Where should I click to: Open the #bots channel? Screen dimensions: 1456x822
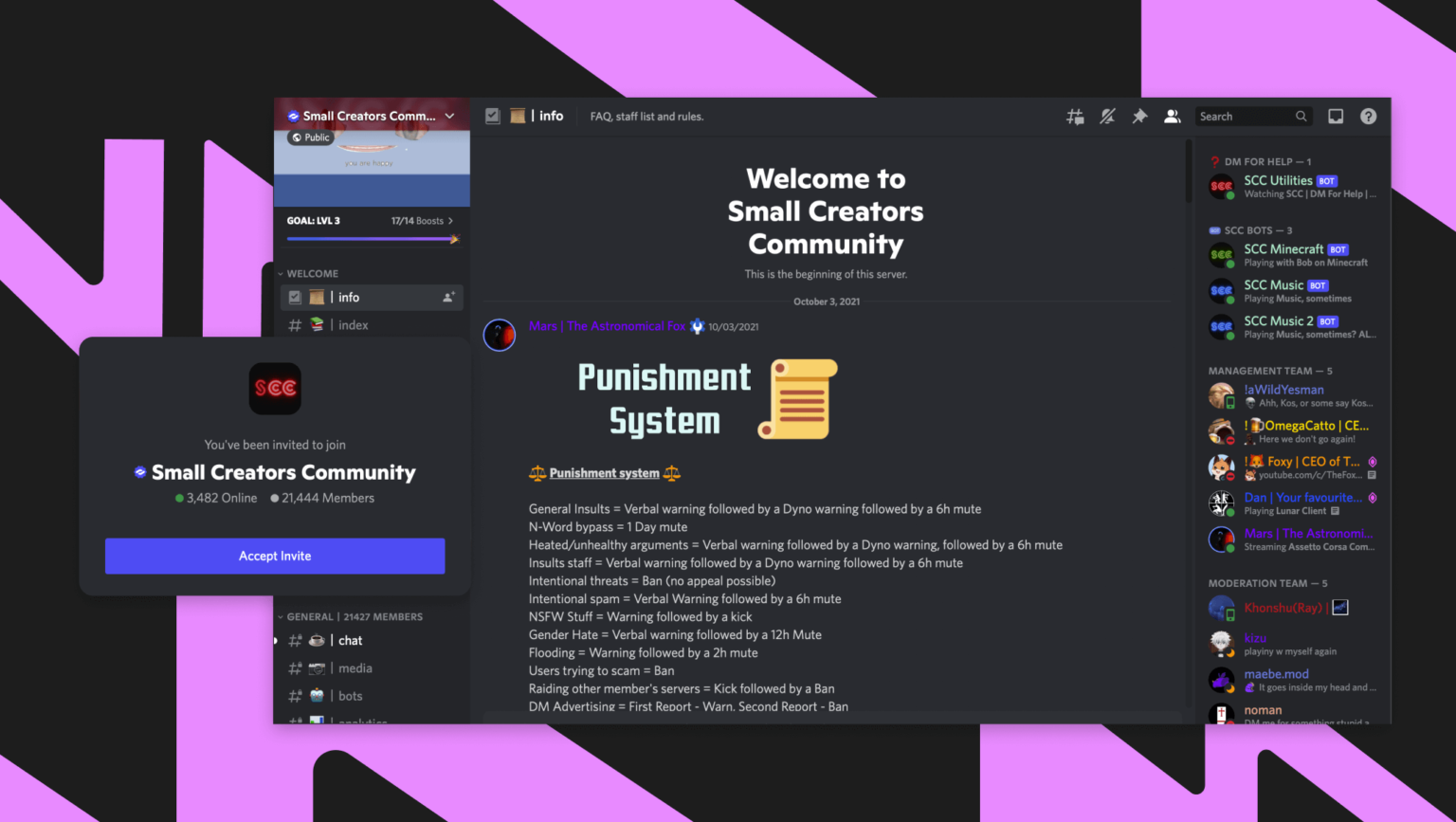pyautogui.click(x=350, y=695)
